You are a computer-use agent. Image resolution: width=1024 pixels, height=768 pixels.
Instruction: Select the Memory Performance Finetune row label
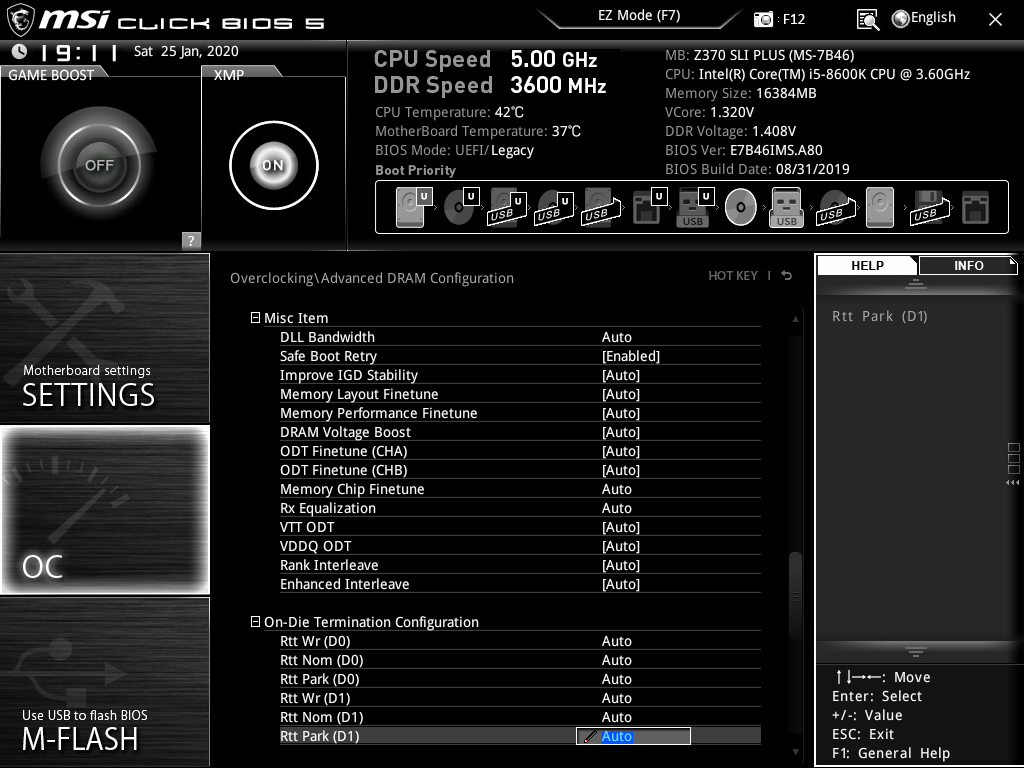(x=379, y=413)
